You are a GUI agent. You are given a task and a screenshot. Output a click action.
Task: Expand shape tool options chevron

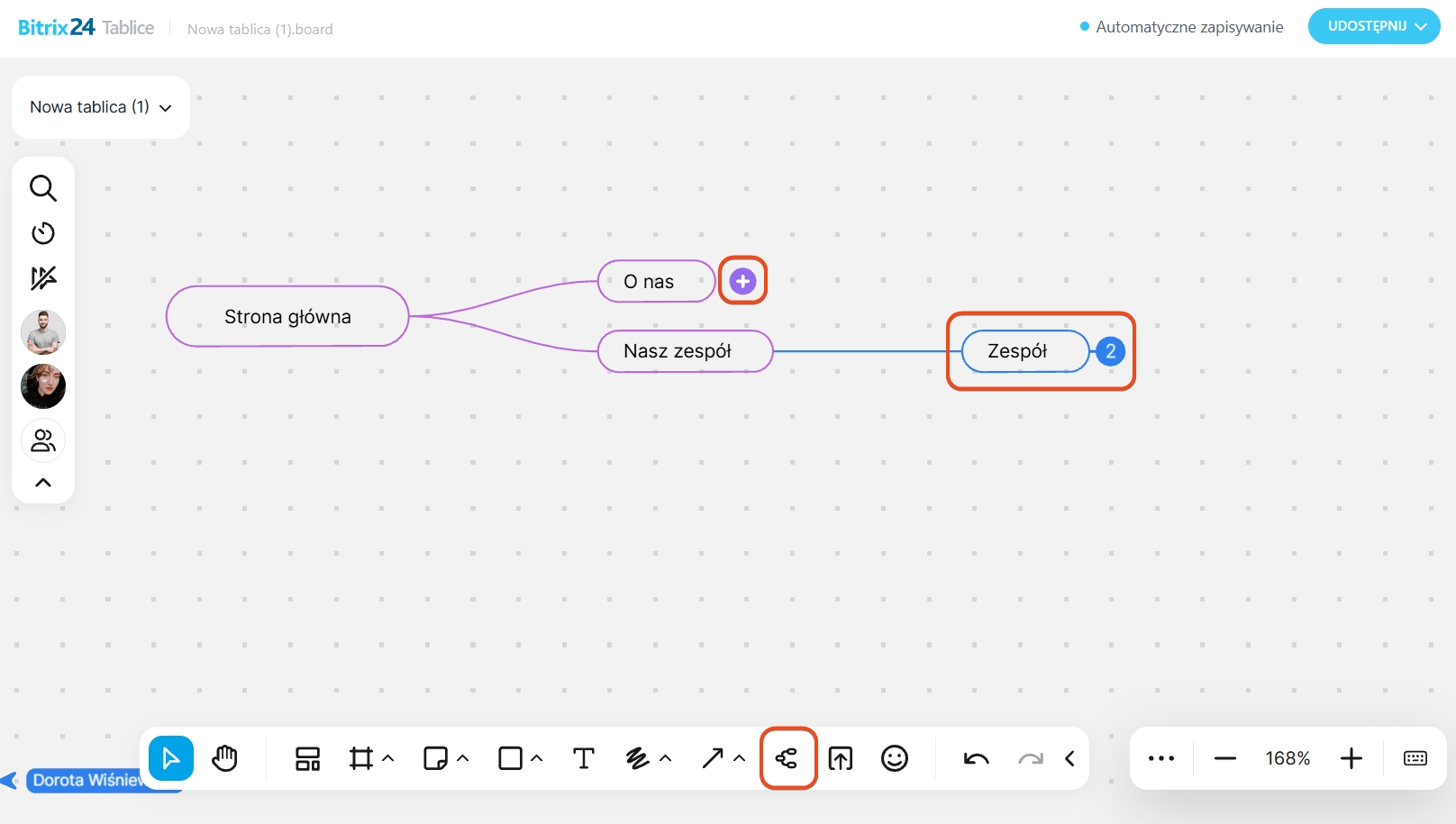pos(537,758)
